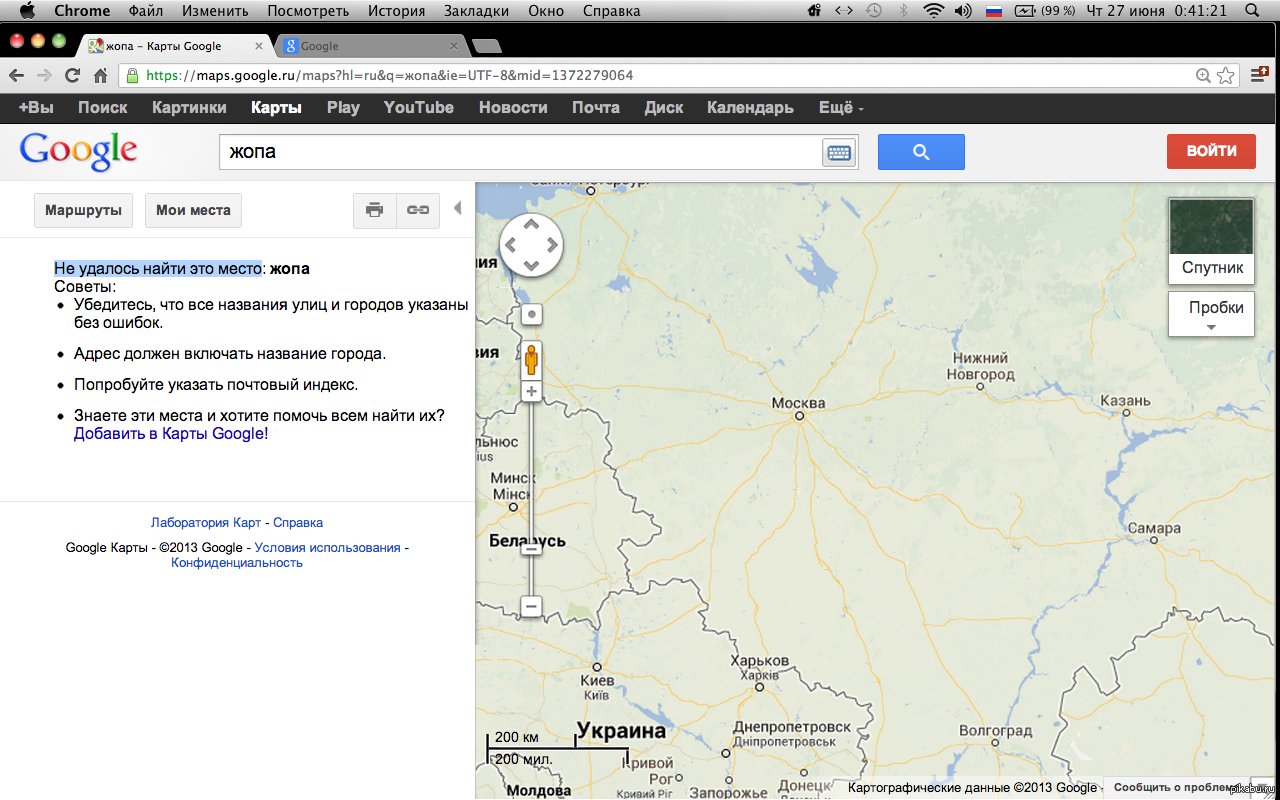The image size is (1280, 800).
Task: Open Условия использования link
Action: 327,548
